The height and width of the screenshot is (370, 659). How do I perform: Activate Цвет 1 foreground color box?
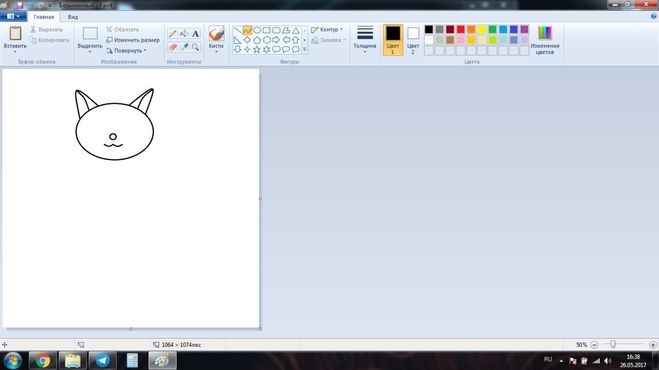(x=393, y=40)
